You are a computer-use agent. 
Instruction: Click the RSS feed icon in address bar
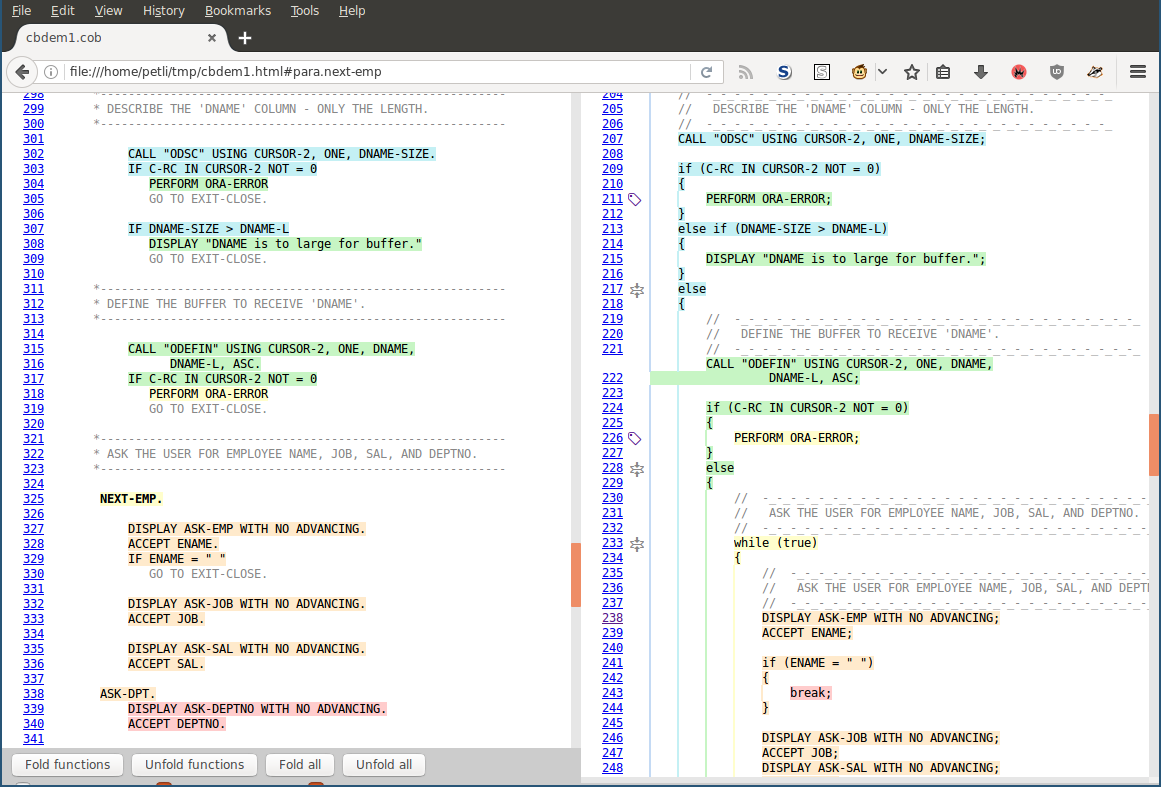click(745, 72)
